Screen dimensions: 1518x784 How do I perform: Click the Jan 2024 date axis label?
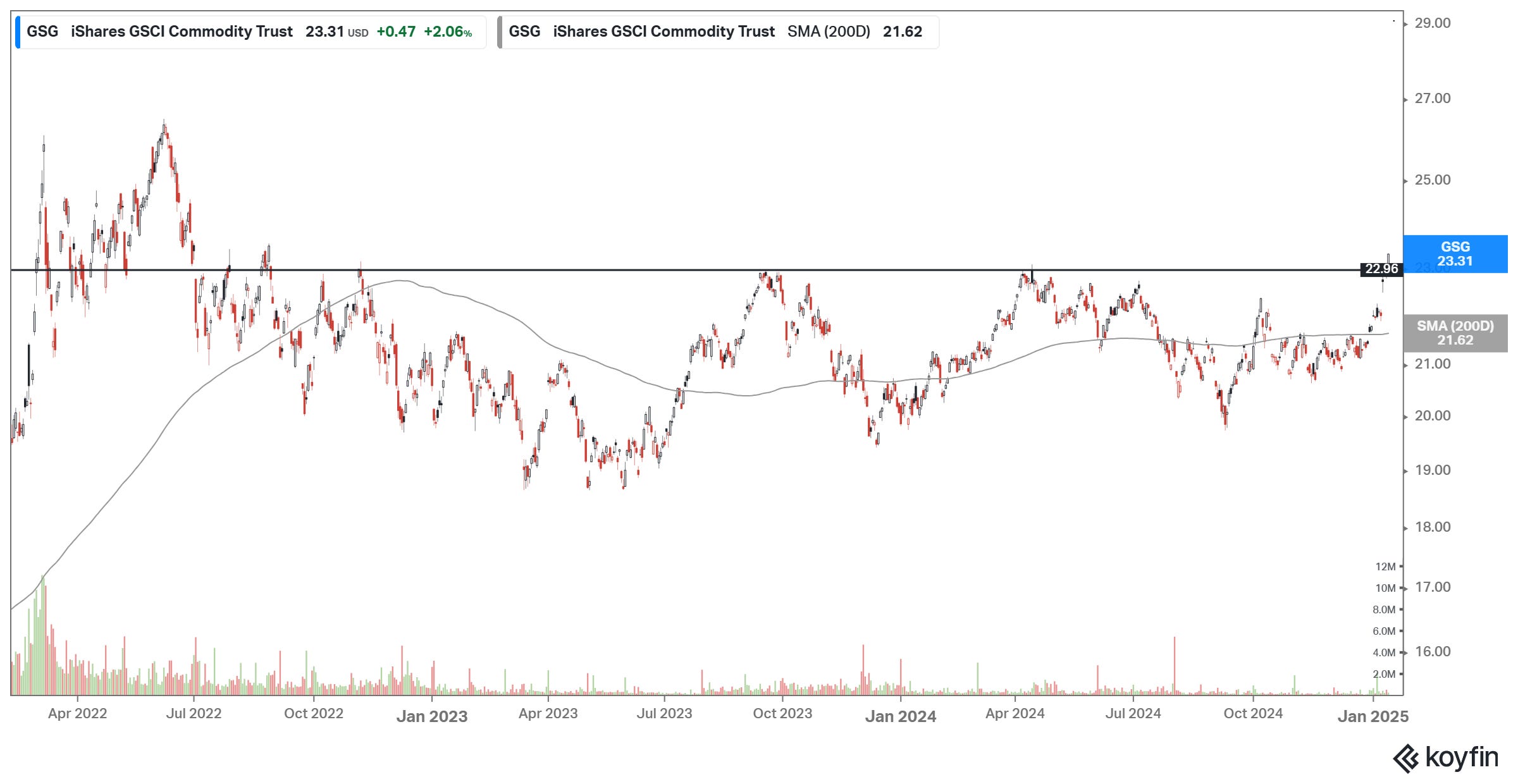point(900,716)
